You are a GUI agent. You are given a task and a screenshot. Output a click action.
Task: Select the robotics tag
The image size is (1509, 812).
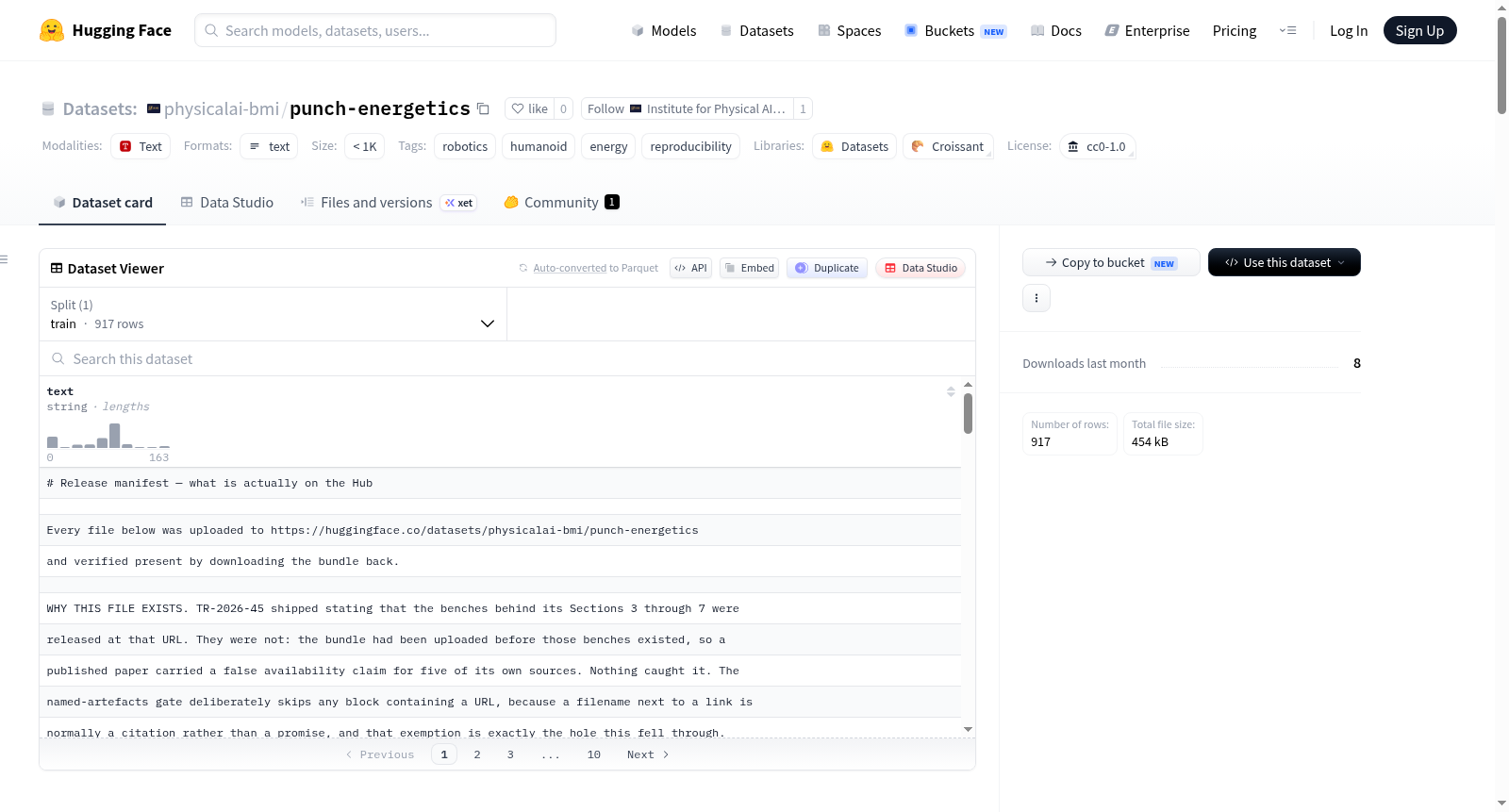pos(465,146)
